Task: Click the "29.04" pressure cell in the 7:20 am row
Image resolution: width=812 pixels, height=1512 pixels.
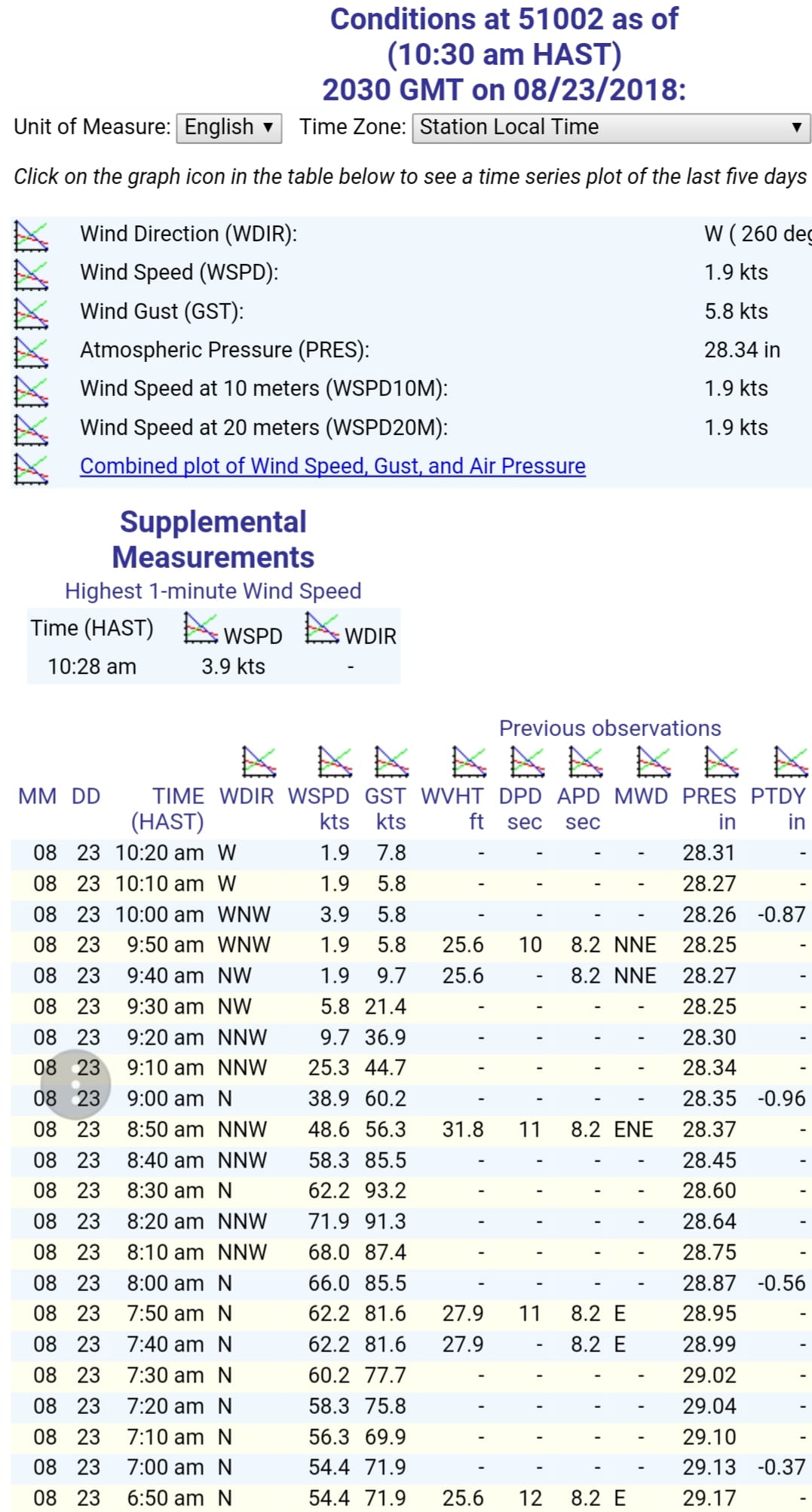Action: pyautogui.click(x=709, y=1406)
